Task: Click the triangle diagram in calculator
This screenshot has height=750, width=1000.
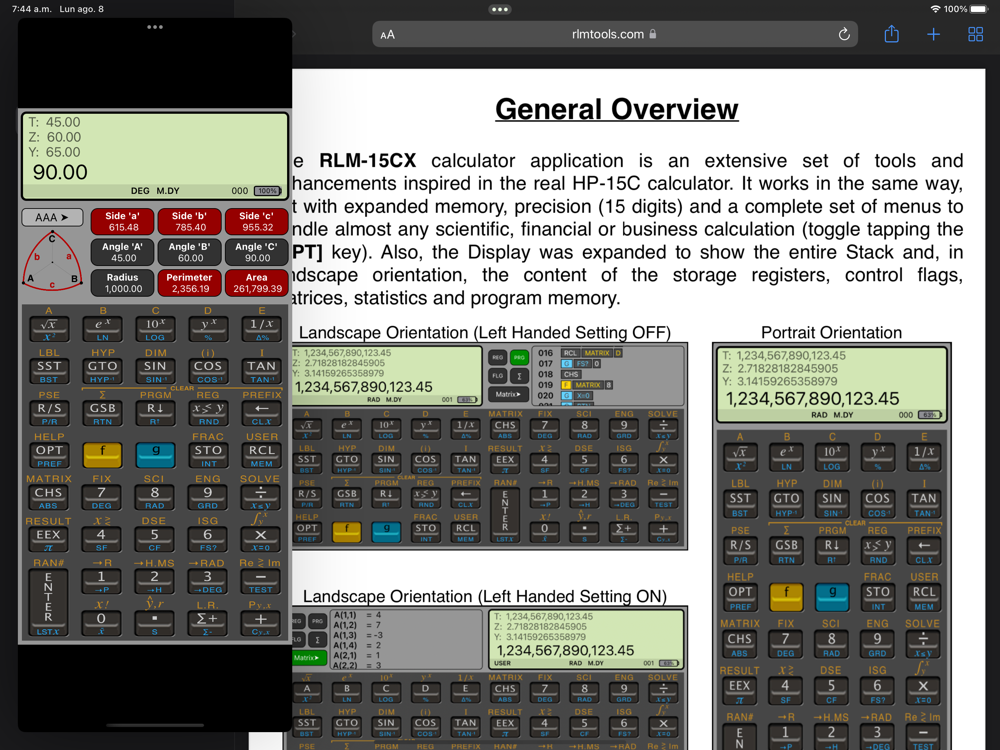Action: click(x=52, y=261)
